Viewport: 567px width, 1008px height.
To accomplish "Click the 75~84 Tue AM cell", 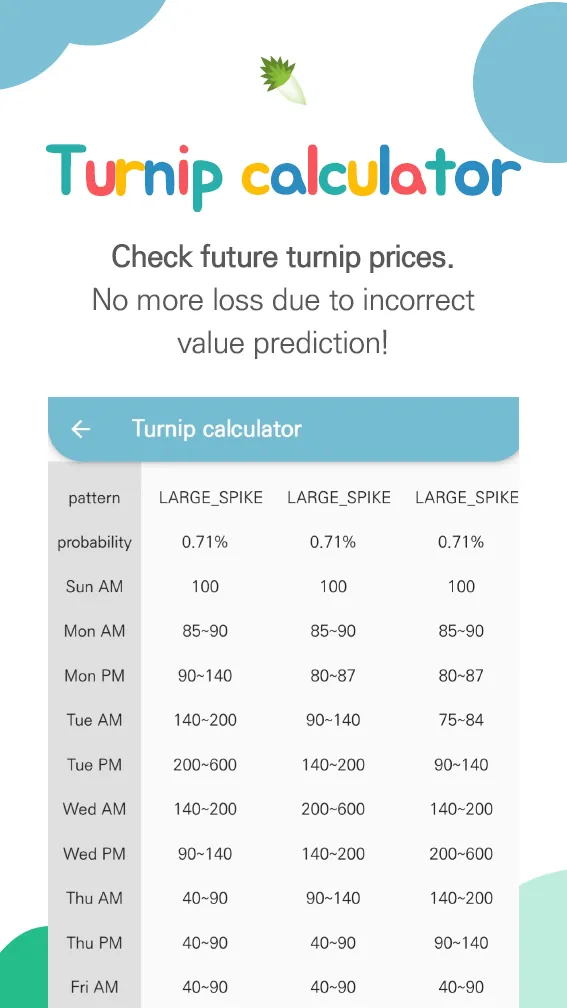I will [462, 721].
